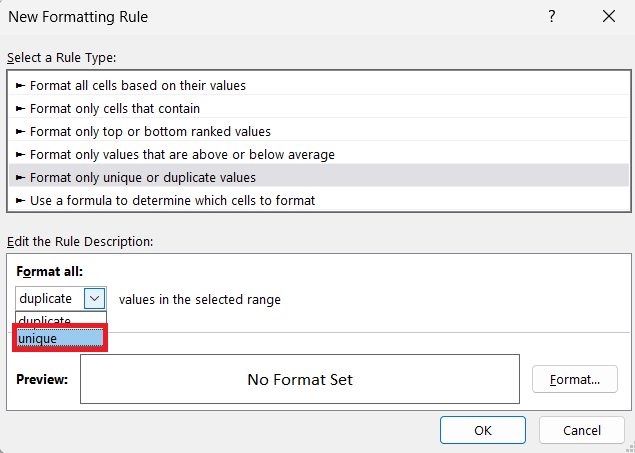Choose 'Format only cells that contain' rule
This screenshot has width=635, height=453.
coord(319,108)
